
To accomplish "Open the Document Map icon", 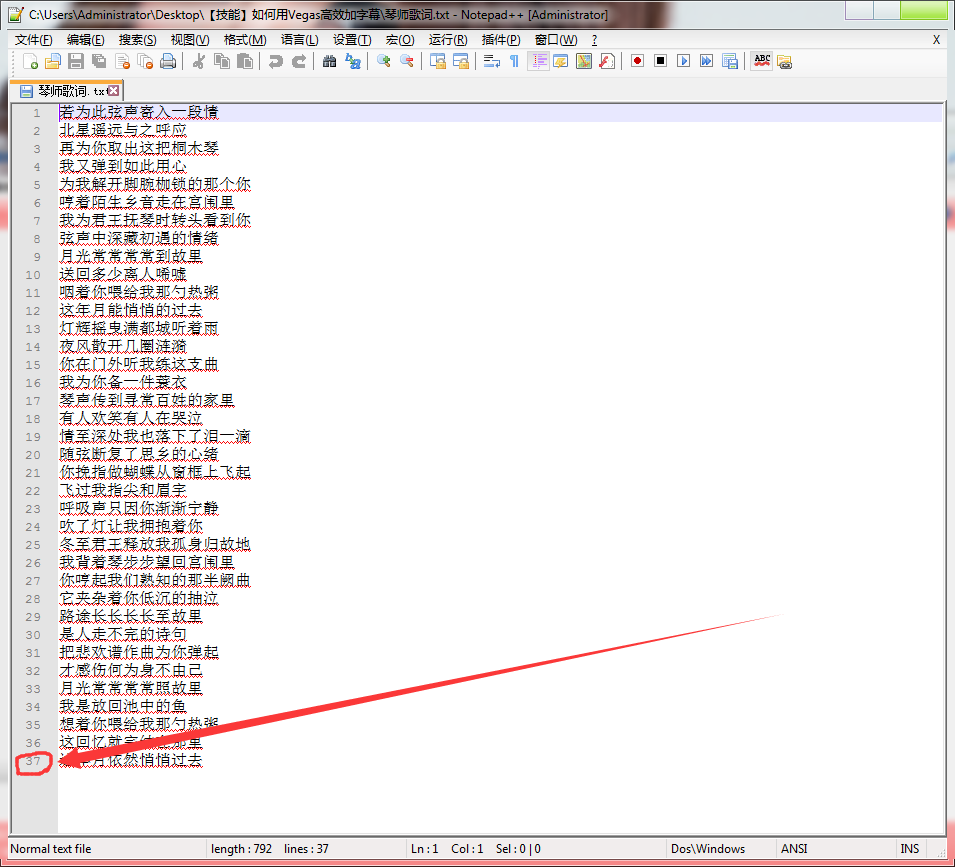I will [x=584, y=61].
